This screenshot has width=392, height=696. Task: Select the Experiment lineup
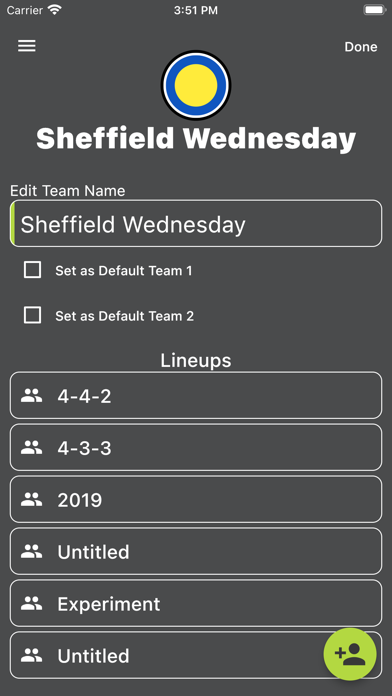click(x=196, y=603)
